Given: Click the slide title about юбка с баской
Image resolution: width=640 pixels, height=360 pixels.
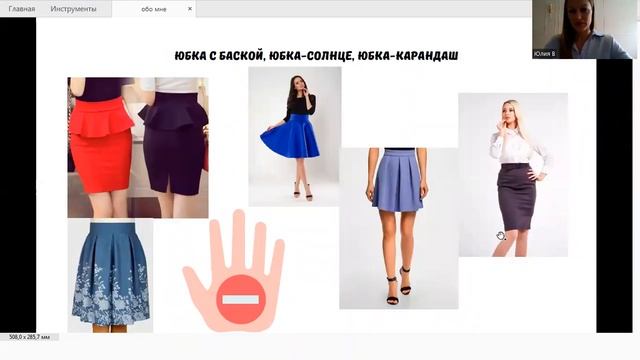Looking at the screenshot, I should [x=316, y=56].
